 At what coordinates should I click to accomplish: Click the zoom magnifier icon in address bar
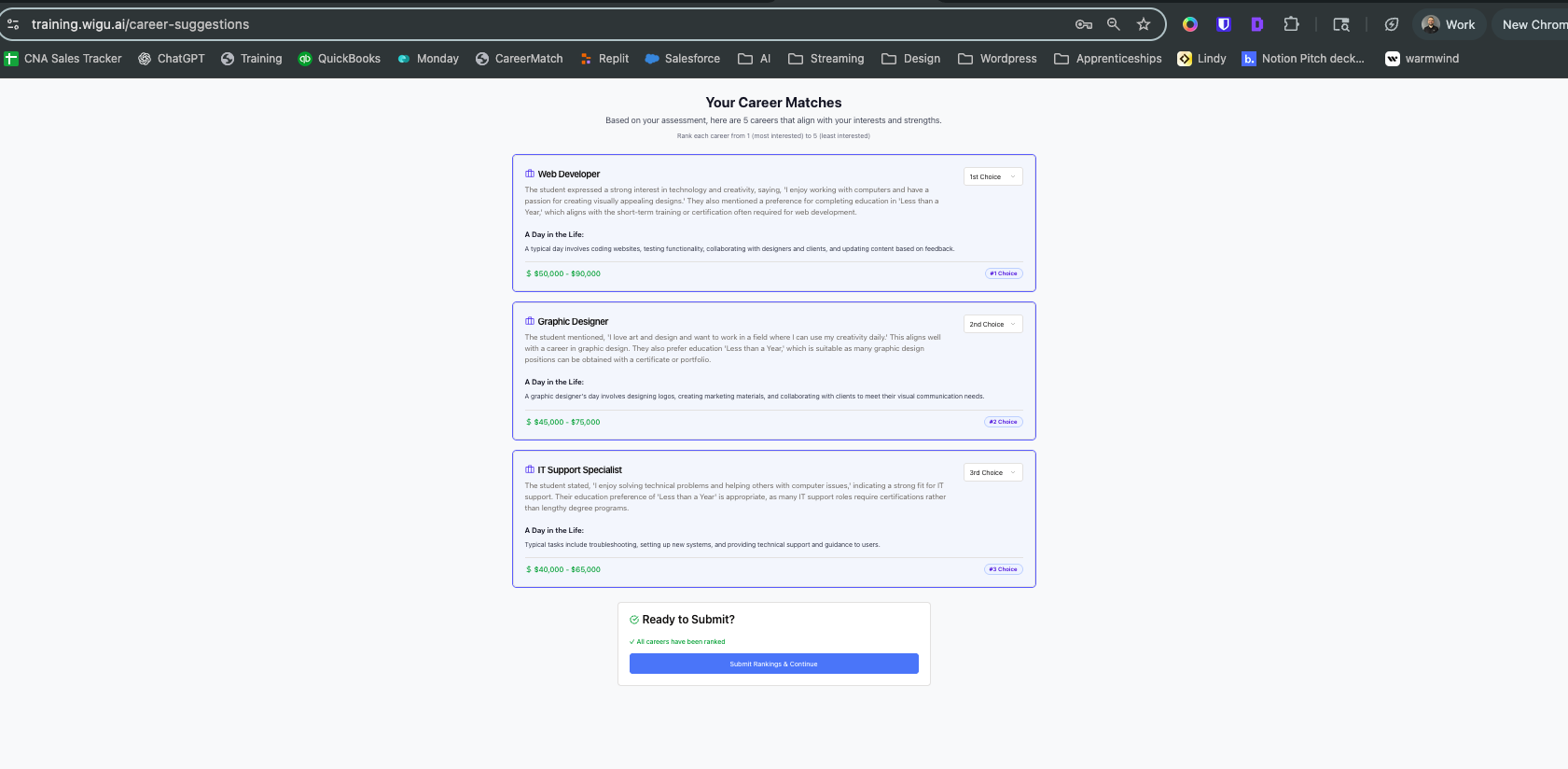point(1113,24)
